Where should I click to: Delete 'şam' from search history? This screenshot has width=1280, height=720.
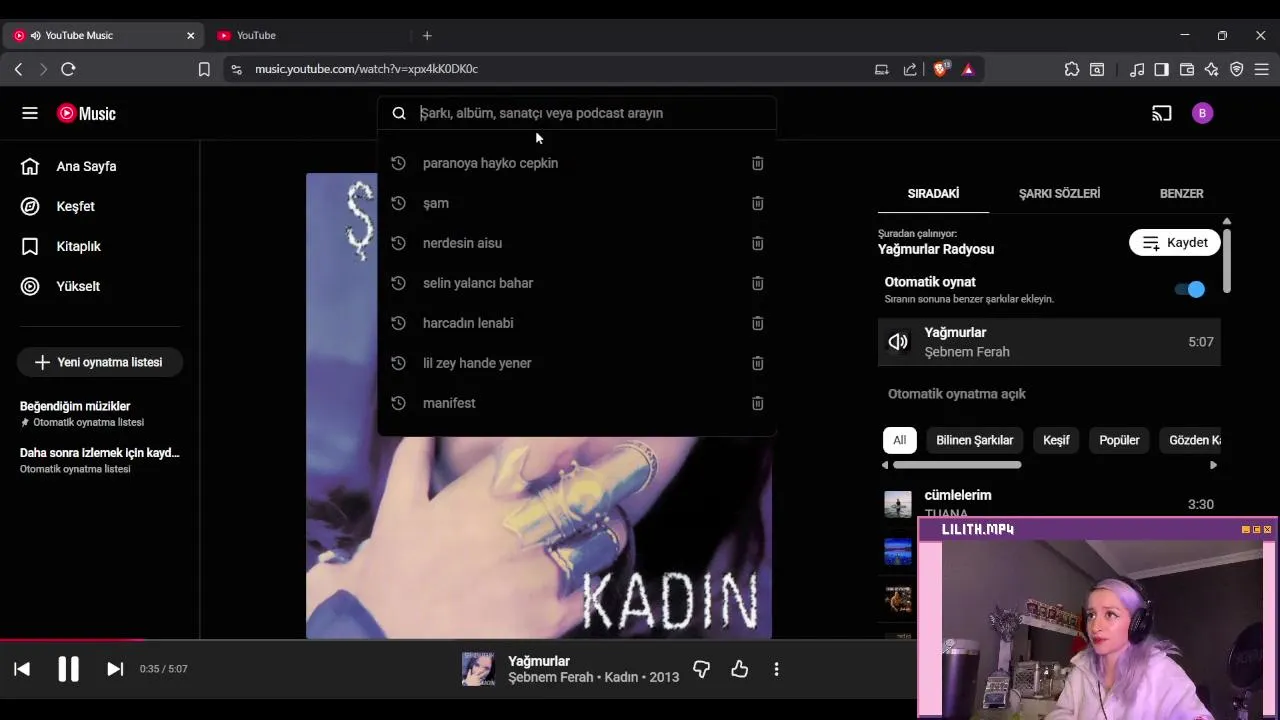(757, 203)
